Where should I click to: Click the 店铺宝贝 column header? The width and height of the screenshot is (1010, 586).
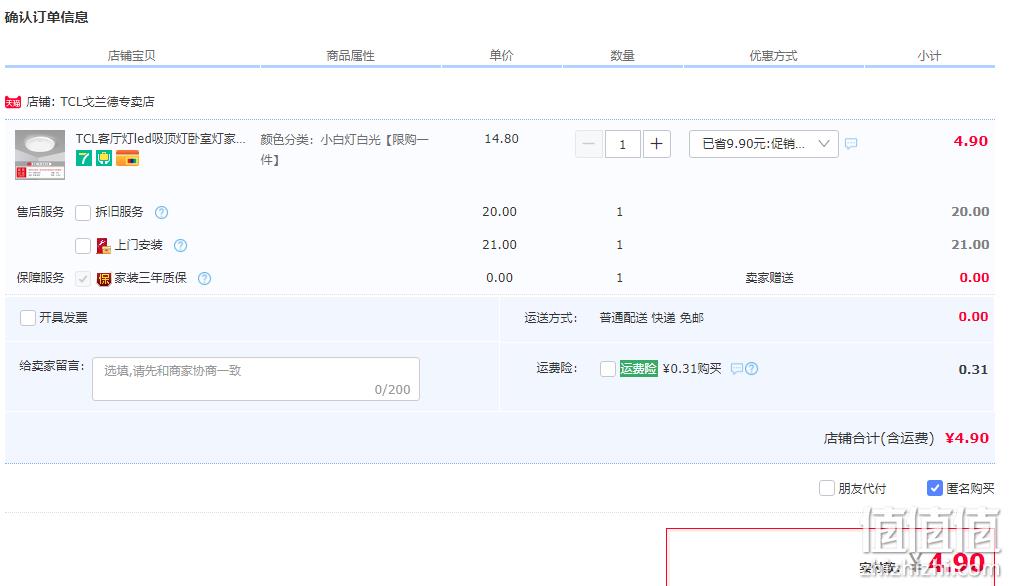coord(131,55)
